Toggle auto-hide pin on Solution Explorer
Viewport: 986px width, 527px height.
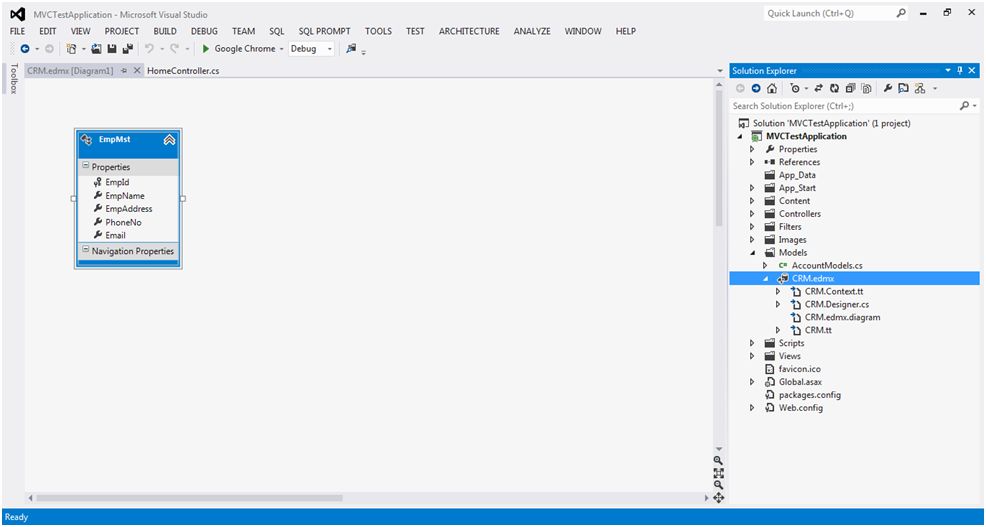point(960,70)
